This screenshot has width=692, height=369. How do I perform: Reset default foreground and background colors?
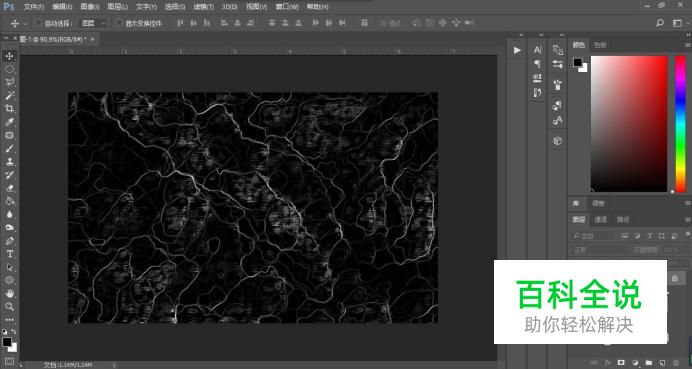pos(5,331)
